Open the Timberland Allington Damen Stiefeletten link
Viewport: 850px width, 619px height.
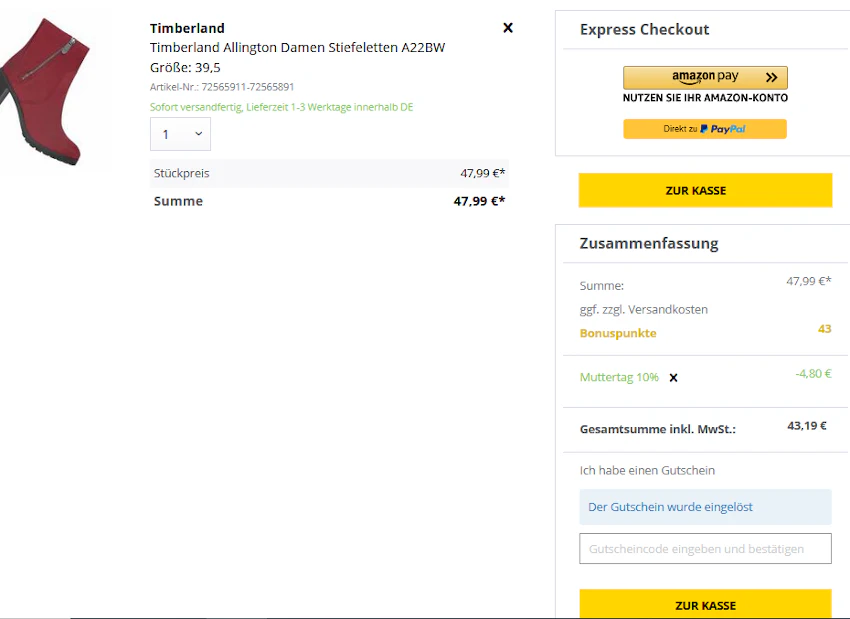(x=298, y=48)
